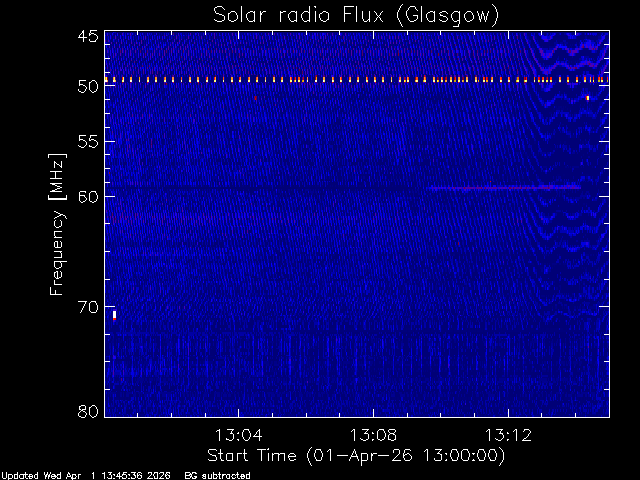Click the yellow spot near 51 MHz right side
The image size is (640, 480).
[588, 98]
